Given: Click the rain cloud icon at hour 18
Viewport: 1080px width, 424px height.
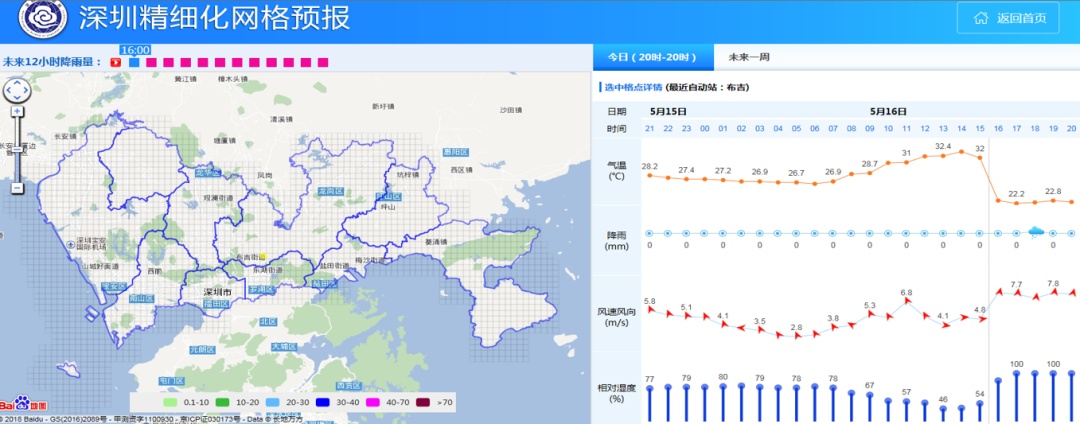Looking at the screenshot, I should pos(1036,232).
